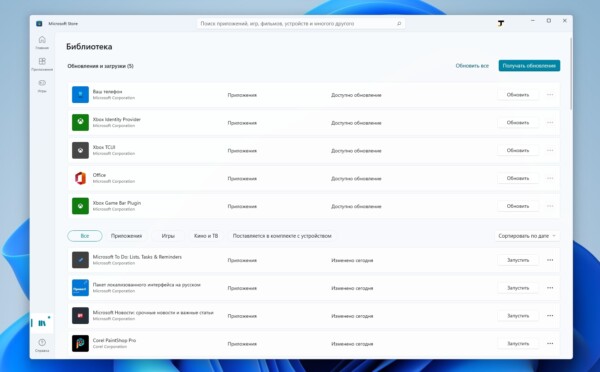600x372 pixels.
Task: Open more options for Ваш телефон
Action: coord(550,95)
